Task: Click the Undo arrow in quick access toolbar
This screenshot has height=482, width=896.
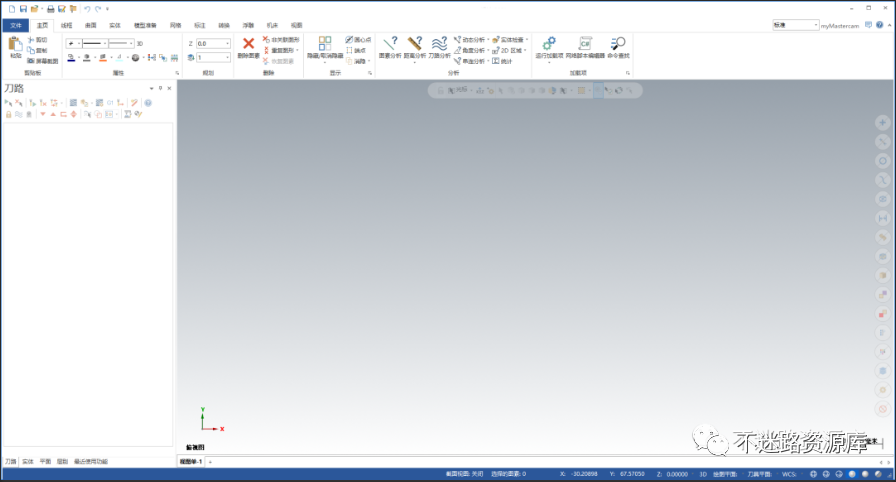Action: 87,9
